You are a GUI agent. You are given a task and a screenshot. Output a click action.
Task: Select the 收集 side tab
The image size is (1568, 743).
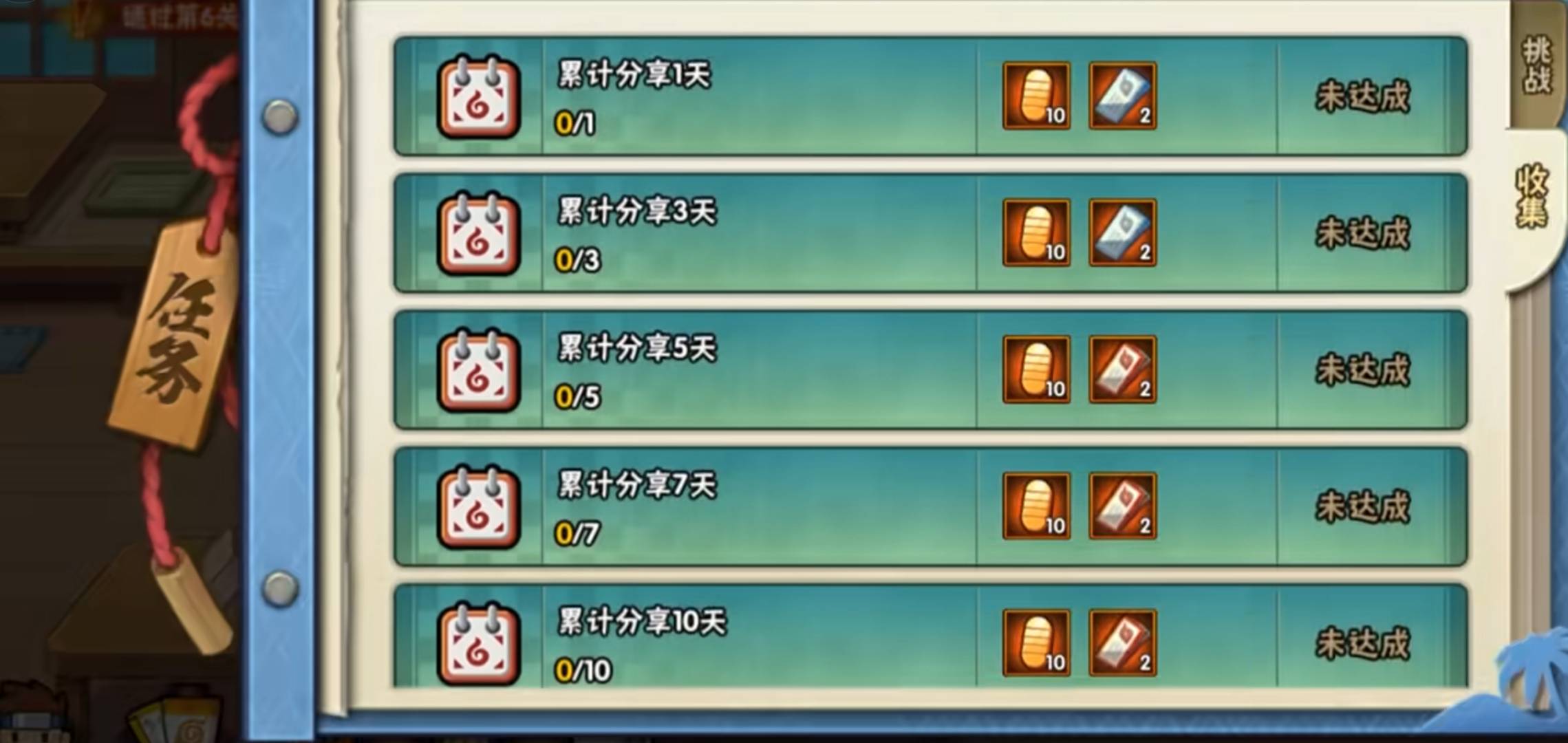1533,197
